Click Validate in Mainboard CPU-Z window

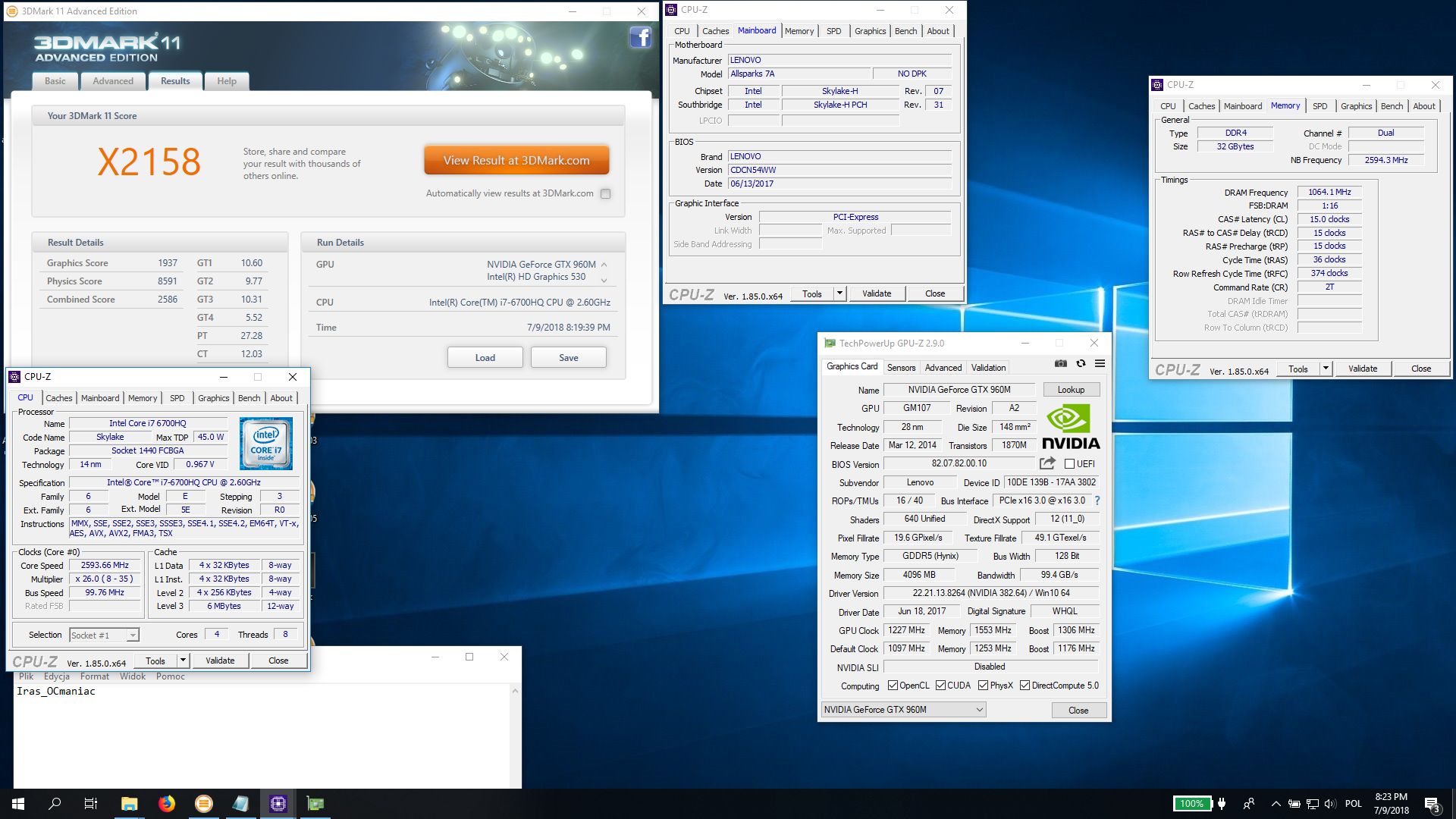pyautogui.click(x=877, y=293)
